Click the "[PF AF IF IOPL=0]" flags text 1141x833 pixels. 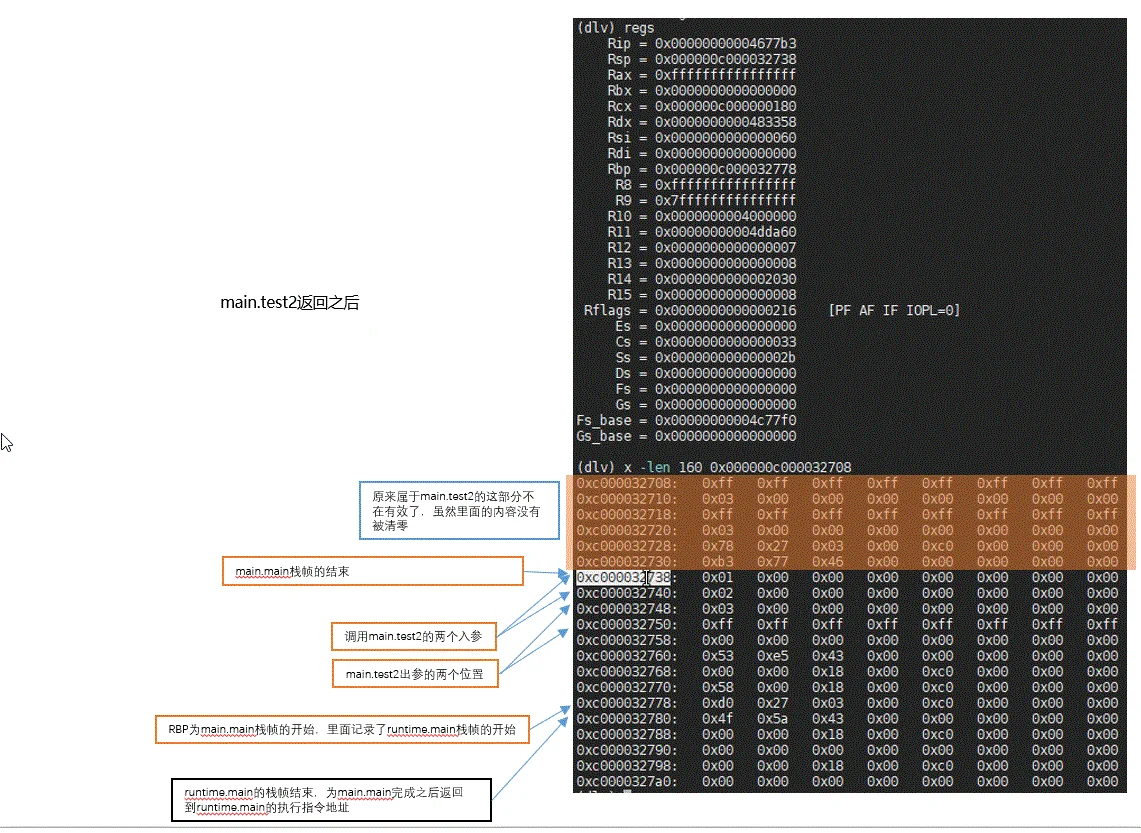[x=894, y=311]
